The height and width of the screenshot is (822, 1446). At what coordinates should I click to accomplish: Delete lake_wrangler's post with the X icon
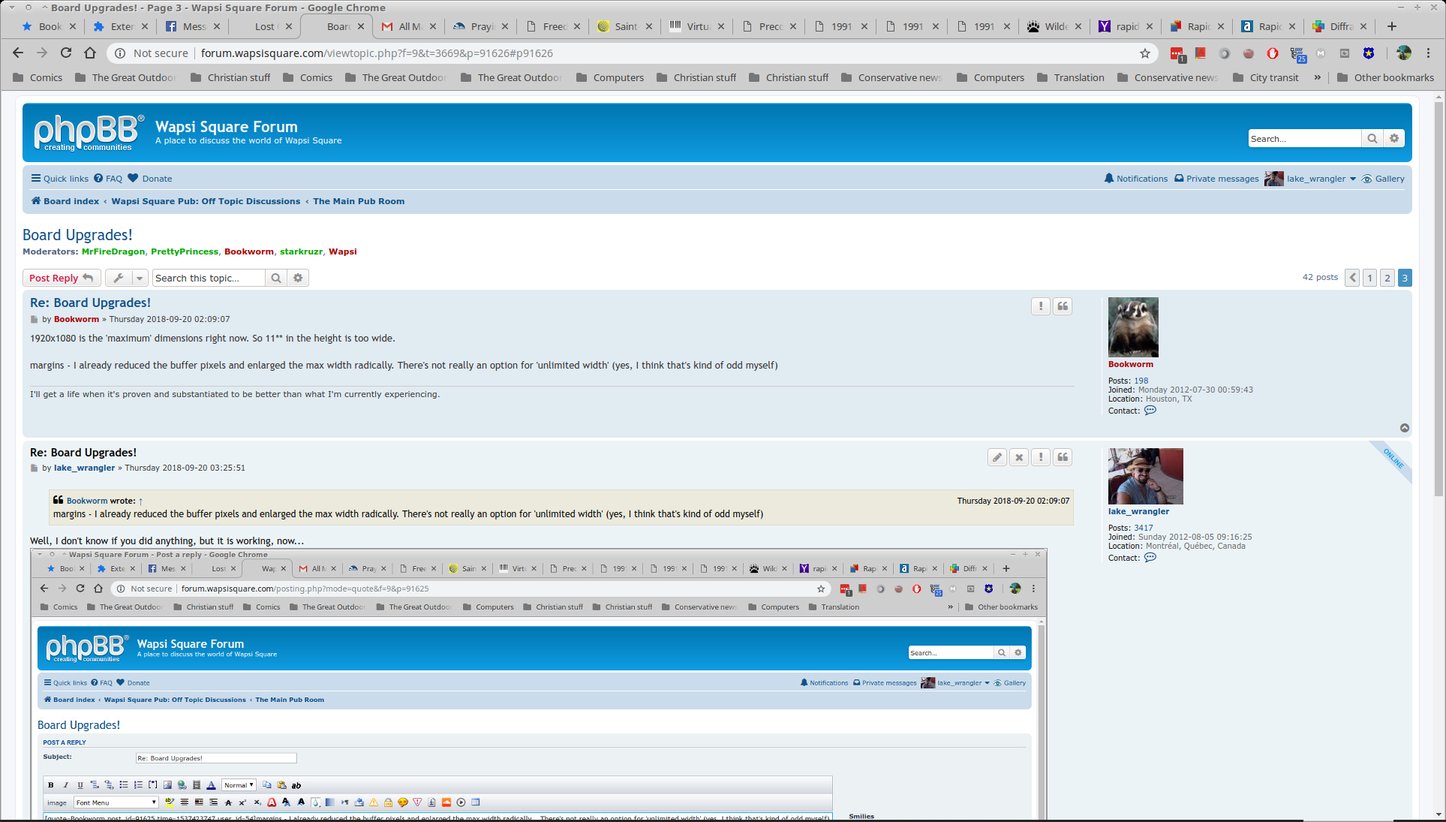(x=1019, y=457)
